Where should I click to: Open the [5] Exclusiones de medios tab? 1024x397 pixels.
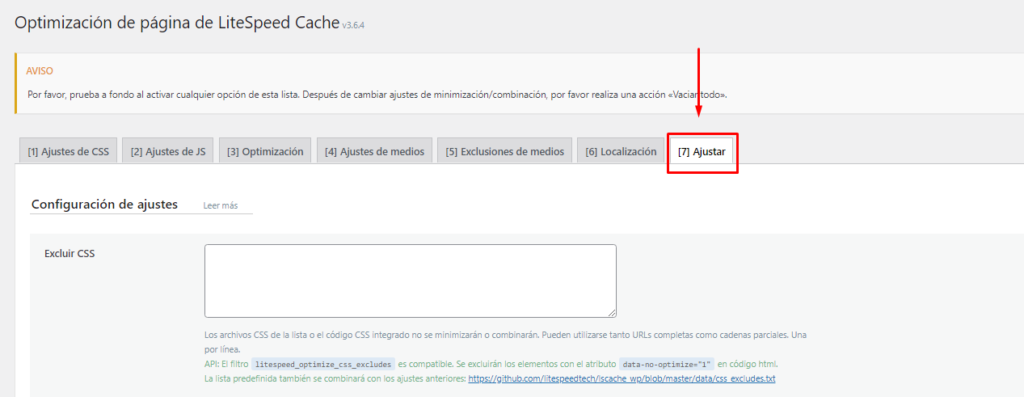[x=504, y=151]
